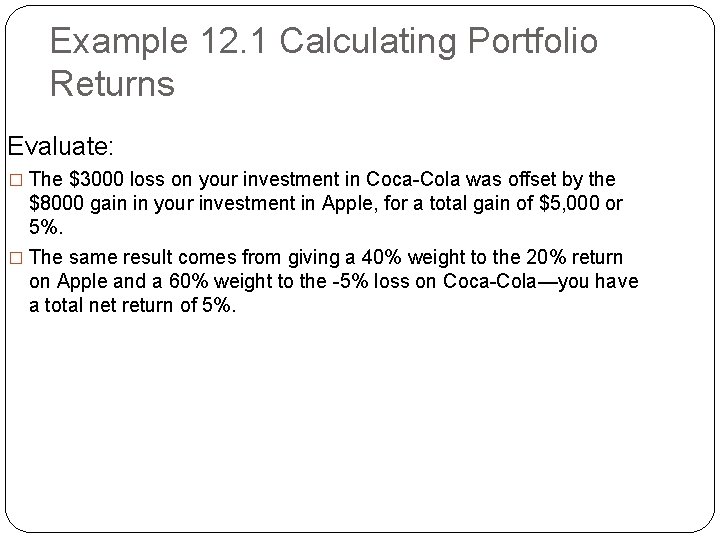Click the word 'Returns' in the title
This screenshot has width=720, height=540.
(112, 84)
